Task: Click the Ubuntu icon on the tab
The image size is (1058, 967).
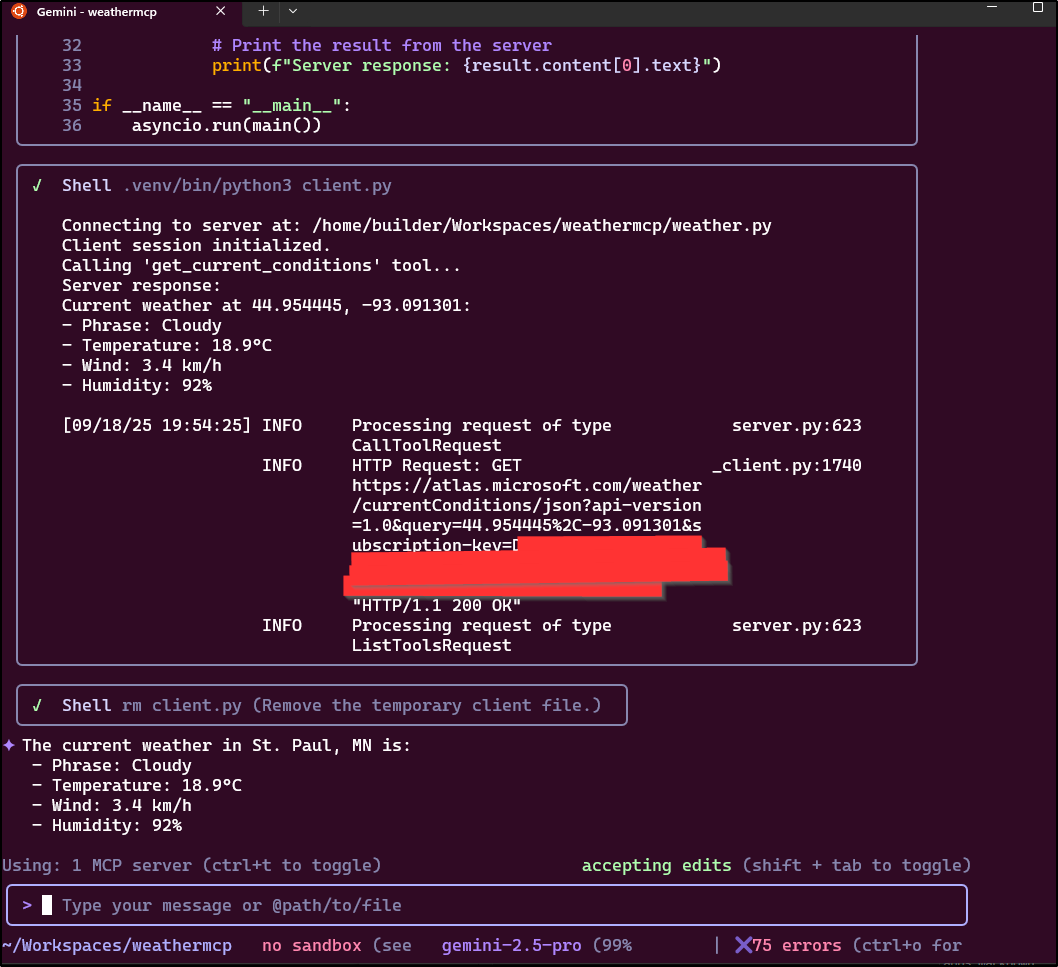Action: 19,11
